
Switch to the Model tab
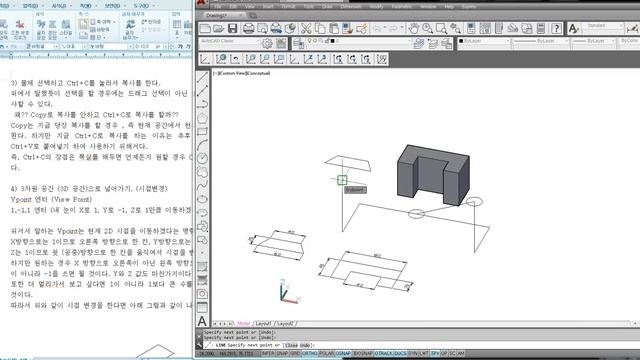(243, 324)
